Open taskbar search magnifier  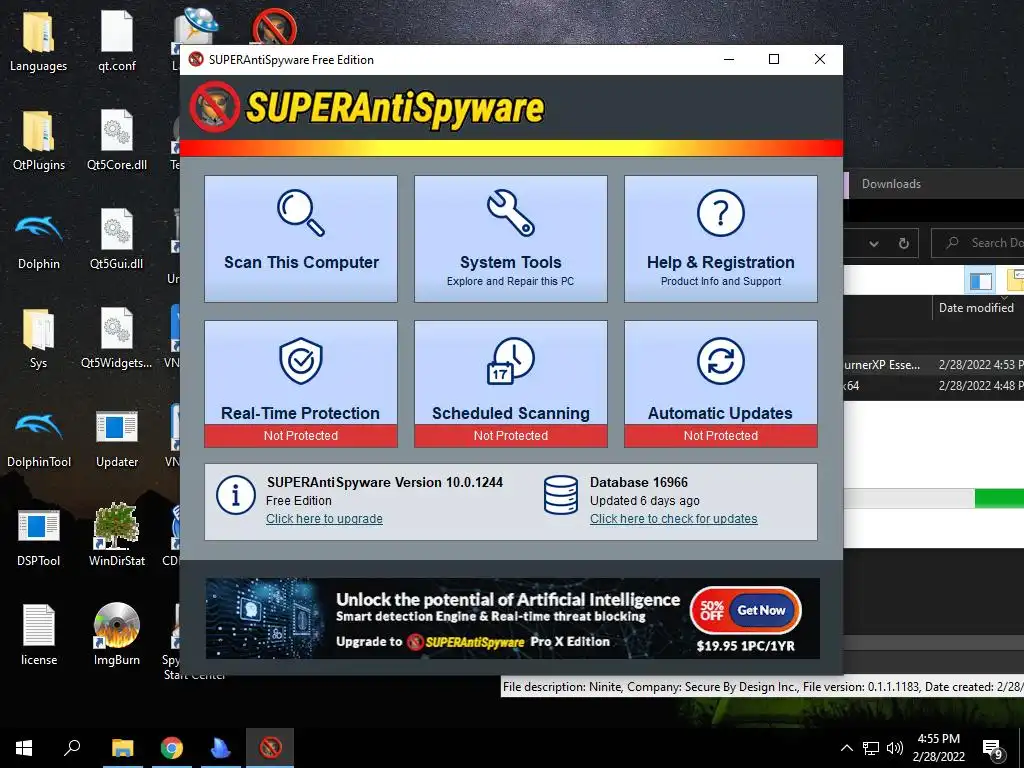click(72, 748)
